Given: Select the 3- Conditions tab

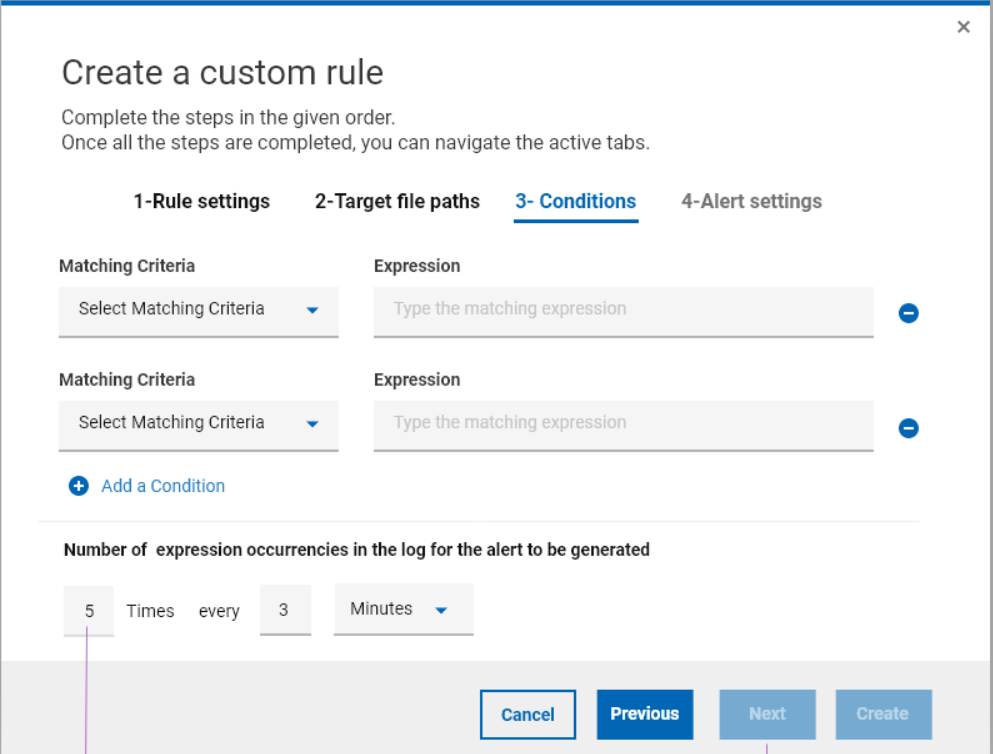Looking at the screenshot, I should [x=575, y=201].
